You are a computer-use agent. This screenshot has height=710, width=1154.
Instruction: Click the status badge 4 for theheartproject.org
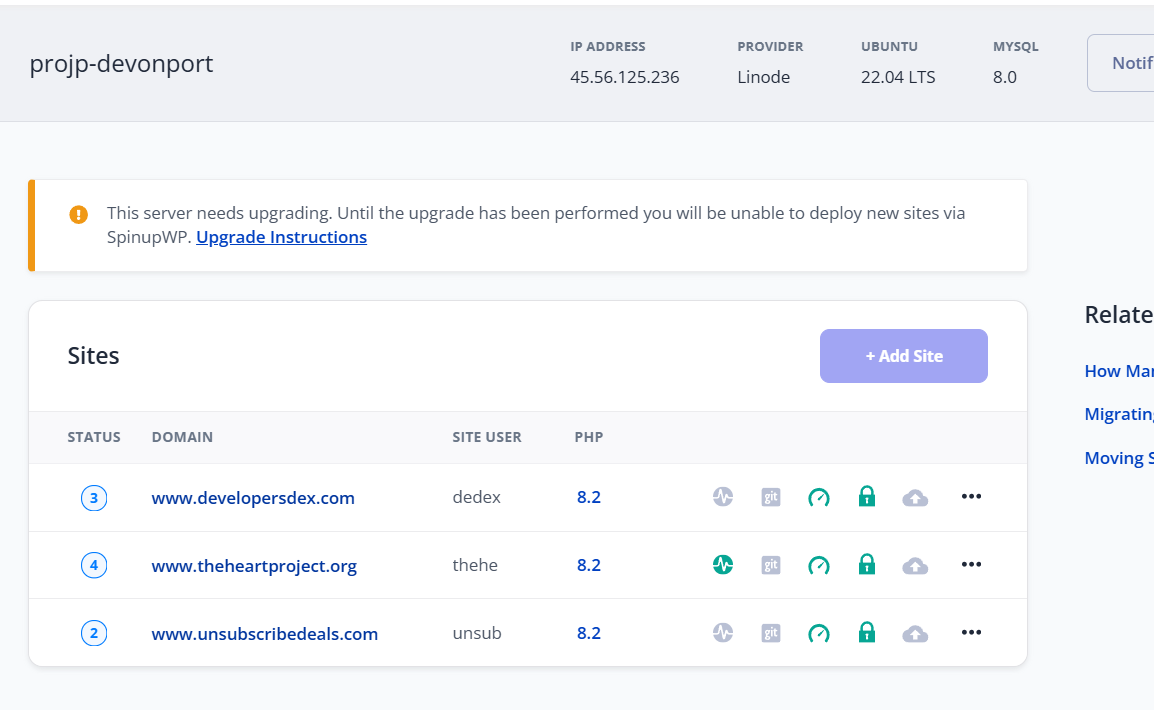[x=93, y=565]
